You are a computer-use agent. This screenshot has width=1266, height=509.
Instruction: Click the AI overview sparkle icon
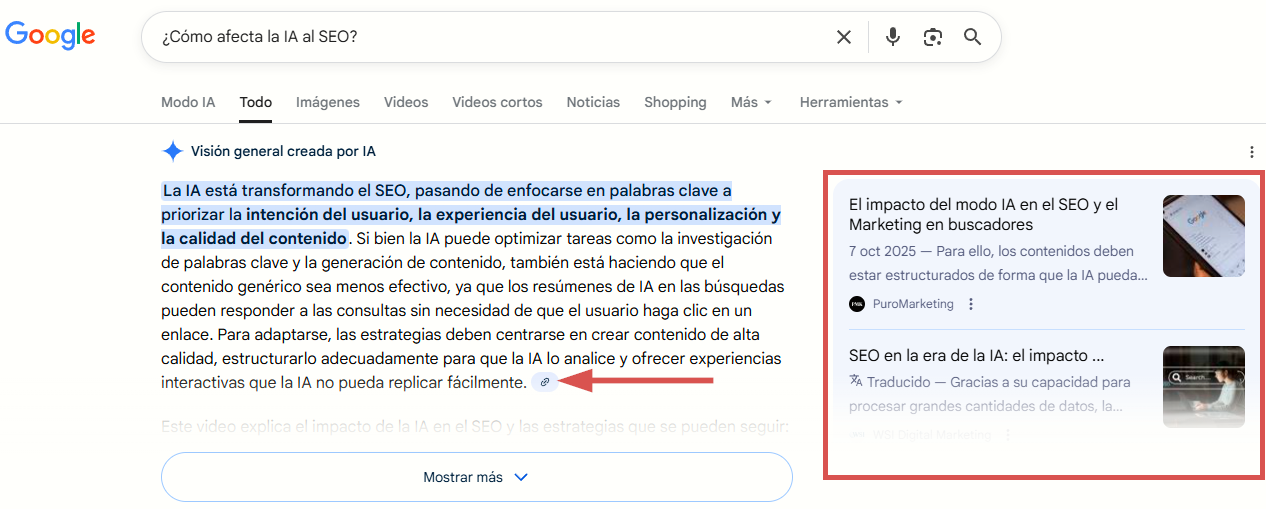coord(173,152)
